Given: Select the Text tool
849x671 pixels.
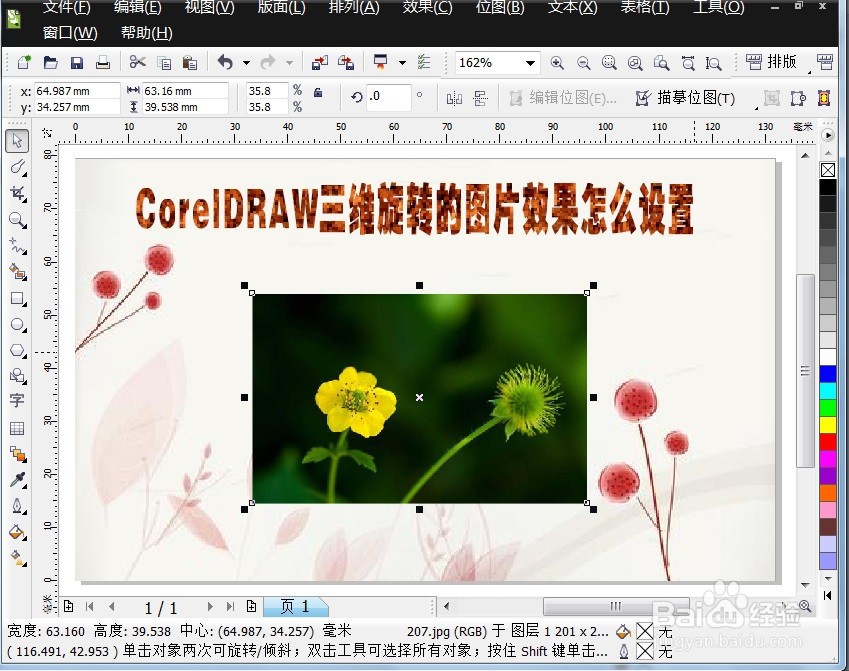Looking at the screenshot, I should click(17, 402).
